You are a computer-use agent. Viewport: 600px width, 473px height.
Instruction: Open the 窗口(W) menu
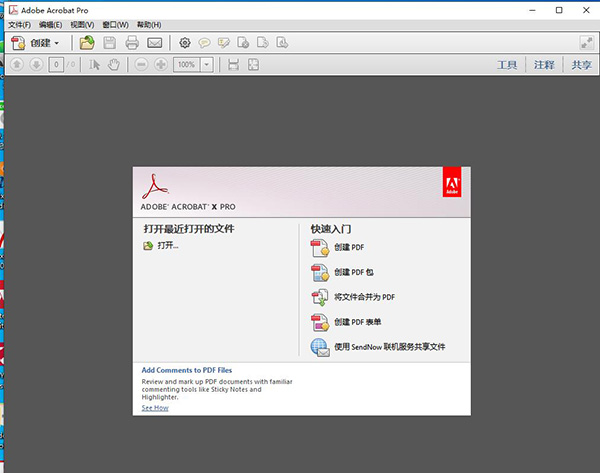coord(116,25)
